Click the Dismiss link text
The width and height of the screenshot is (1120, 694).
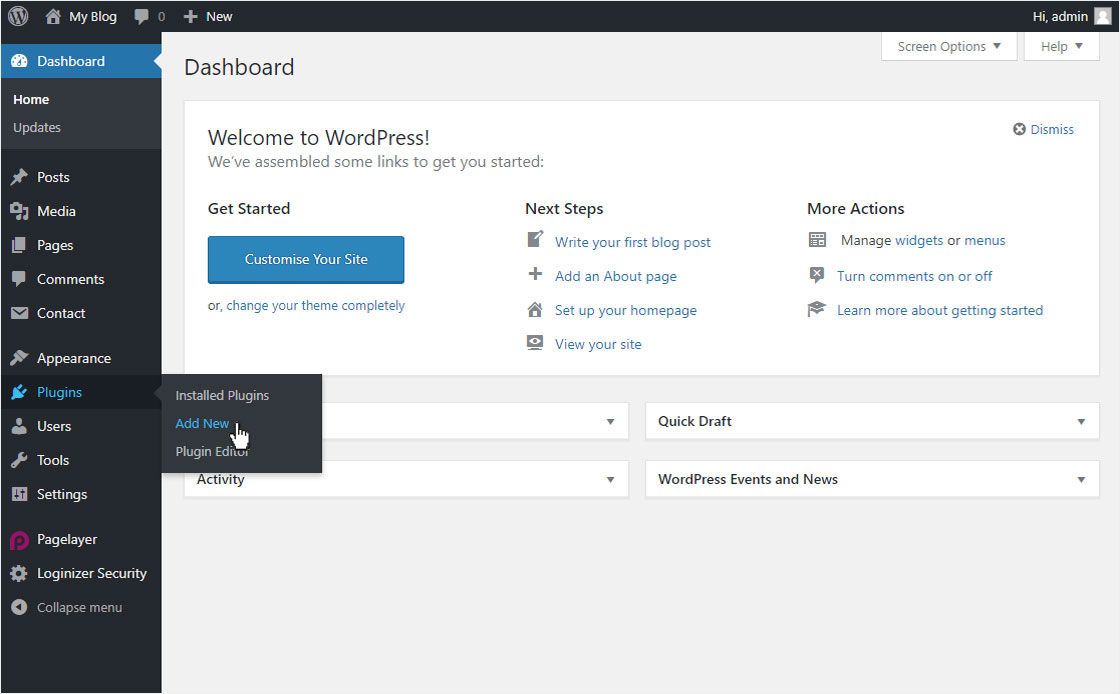tap(1052, 129)
